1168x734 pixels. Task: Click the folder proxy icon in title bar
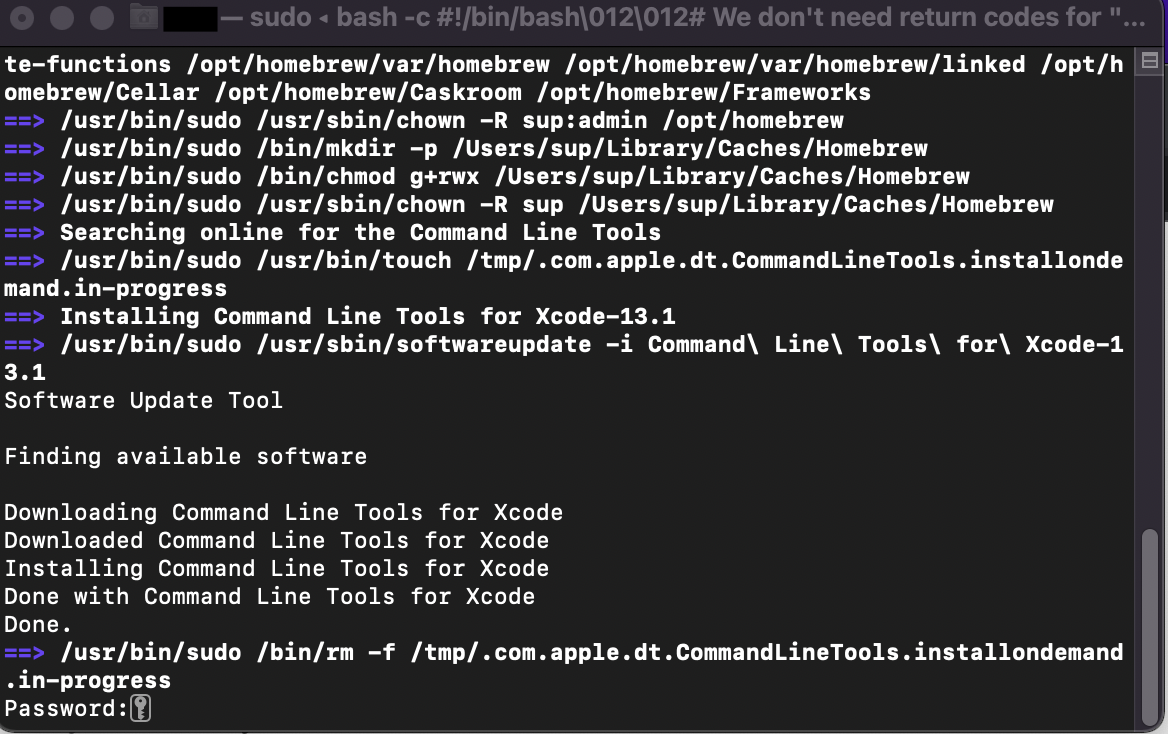pos(144,18)
